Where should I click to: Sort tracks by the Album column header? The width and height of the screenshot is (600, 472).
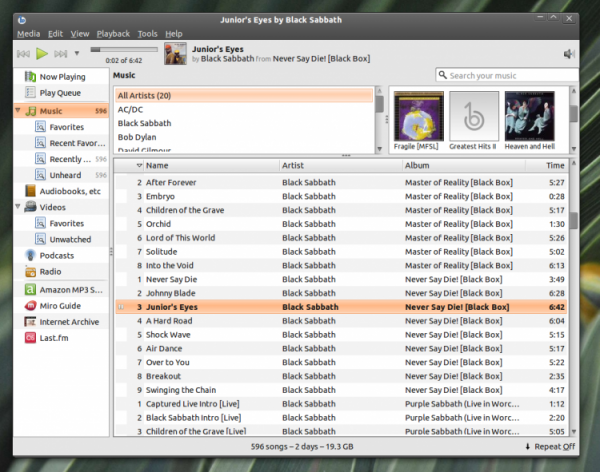pyautogui.click(x=417, y=165)
